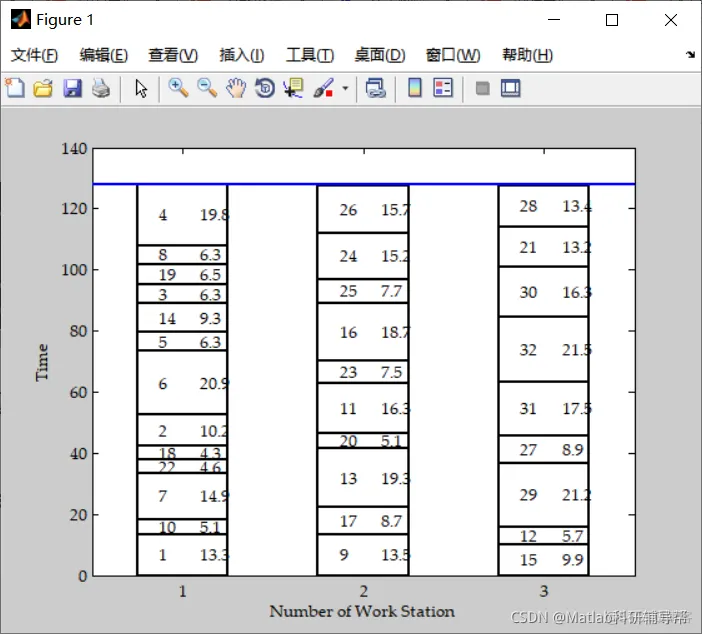Print the figure using the printer icon
The width and height of the screenshot is (702, 634).
pyautogui.click(x=101, y=88)
